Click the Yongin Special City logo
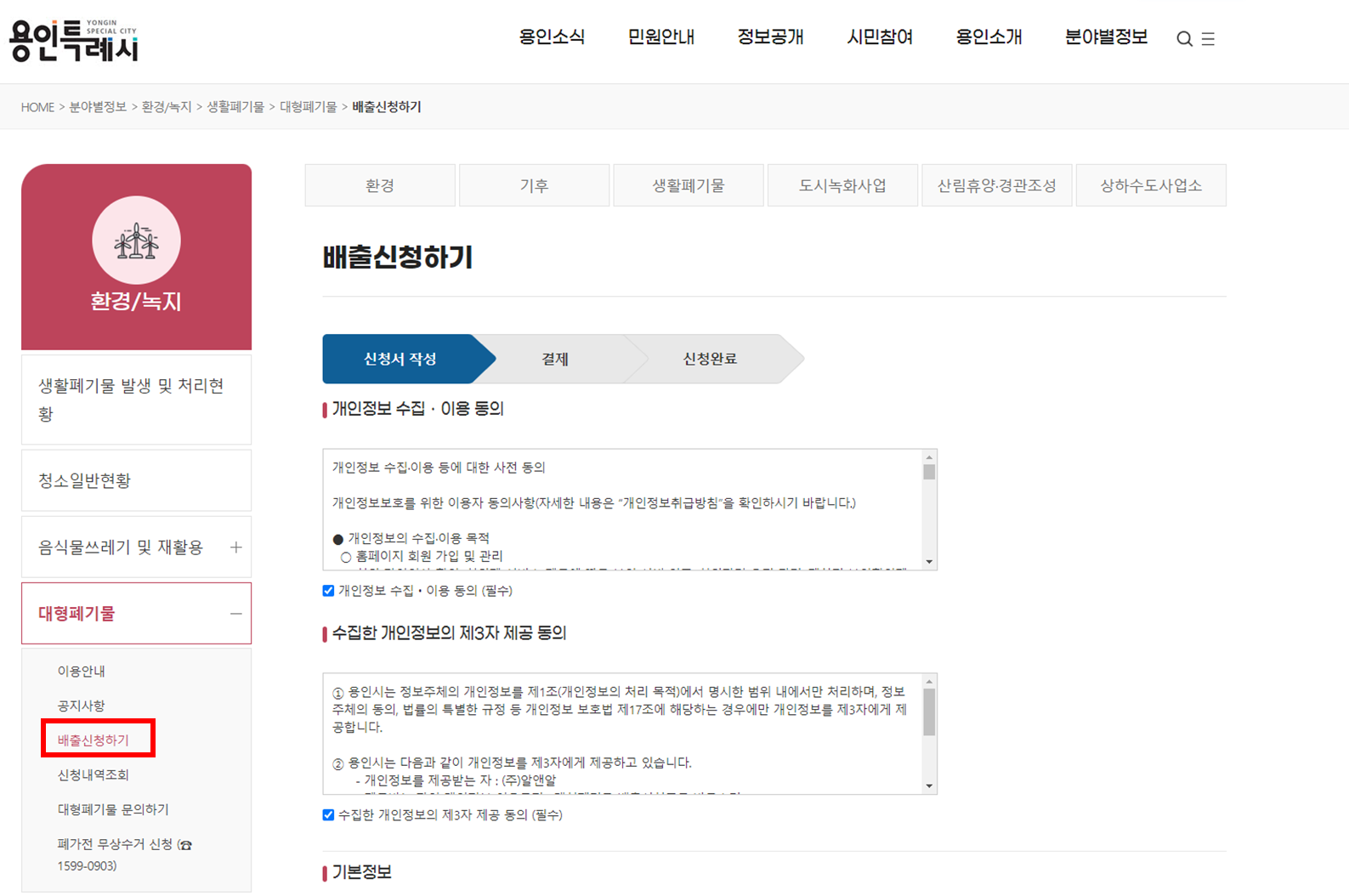 [74, 39]
